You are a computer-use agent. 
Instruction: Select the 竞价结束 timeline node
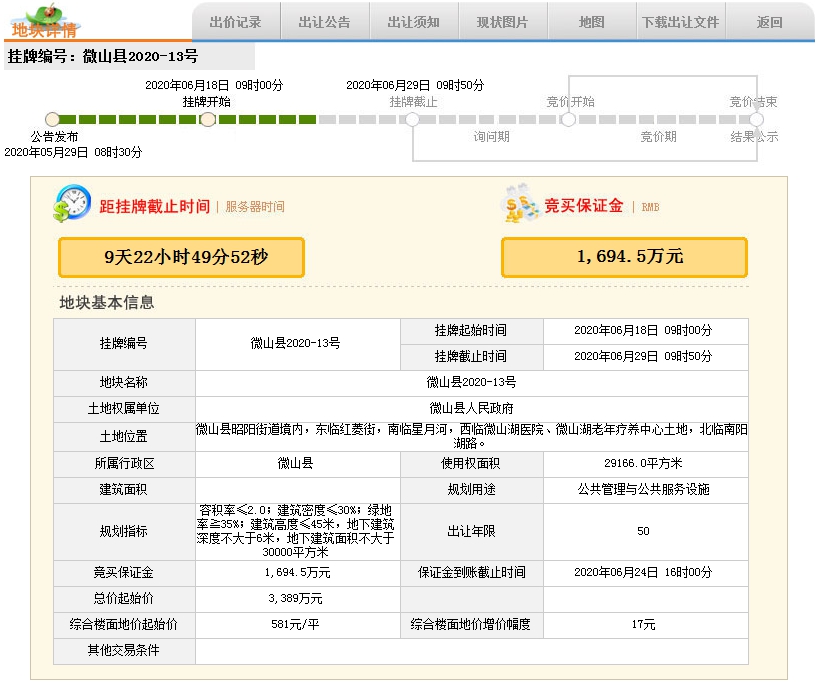[x=756, y=119]
